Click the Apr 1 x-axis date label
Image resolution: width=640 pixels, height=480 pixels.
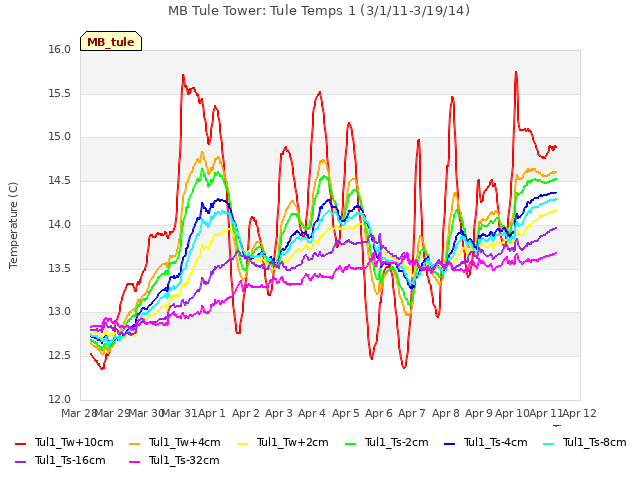(x=212, y=413)
